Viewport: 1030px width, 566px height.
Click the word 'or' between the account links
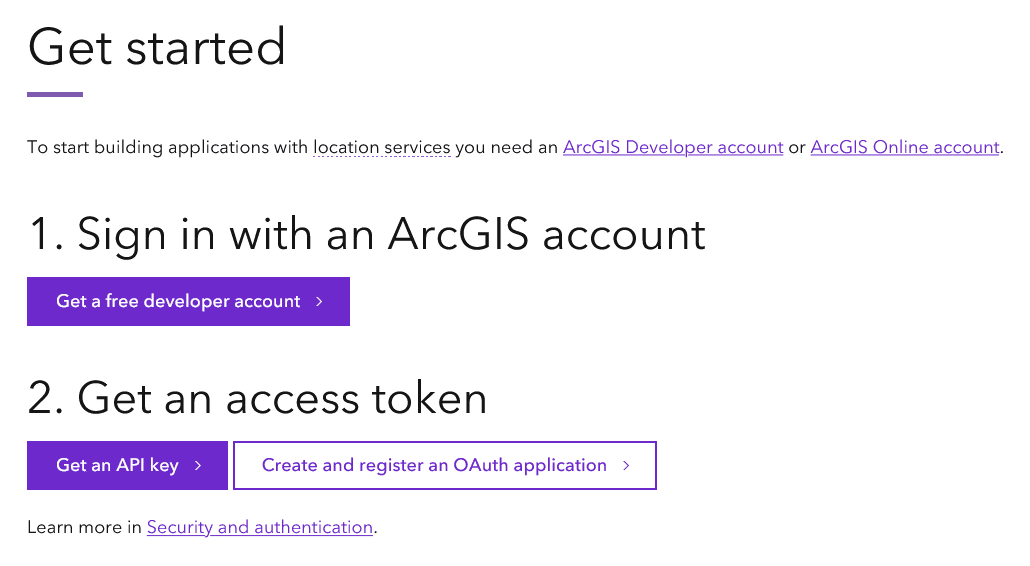click(797, 148)
